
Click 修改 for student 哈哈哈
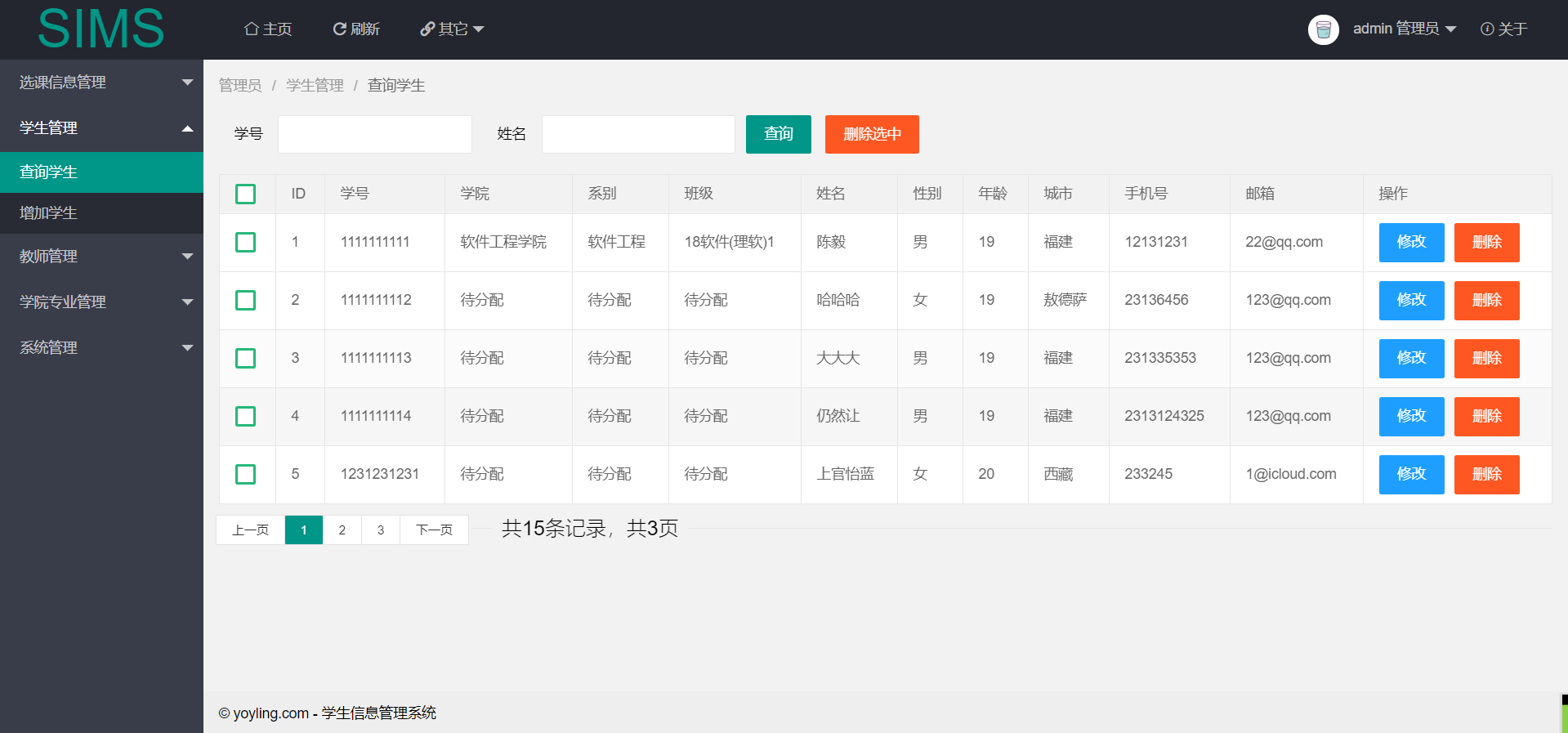click(x=1412, y=300)
